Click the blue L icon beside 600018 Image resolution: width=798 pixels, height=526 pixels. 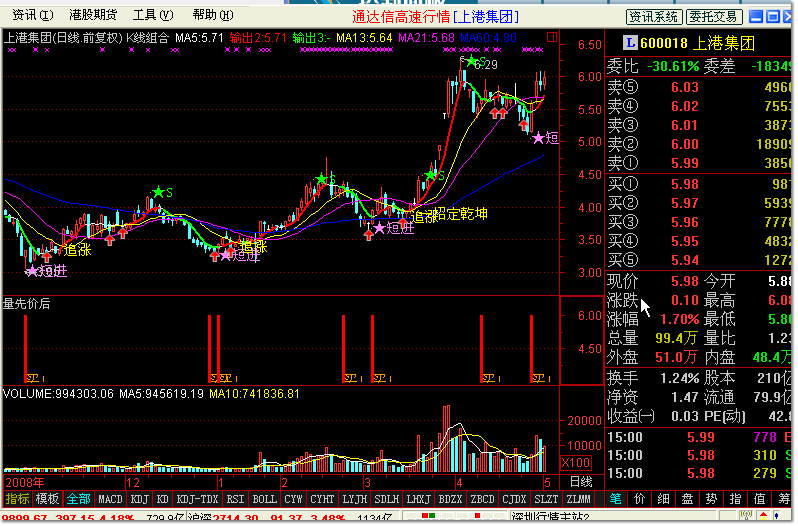[x=630, y=43]
